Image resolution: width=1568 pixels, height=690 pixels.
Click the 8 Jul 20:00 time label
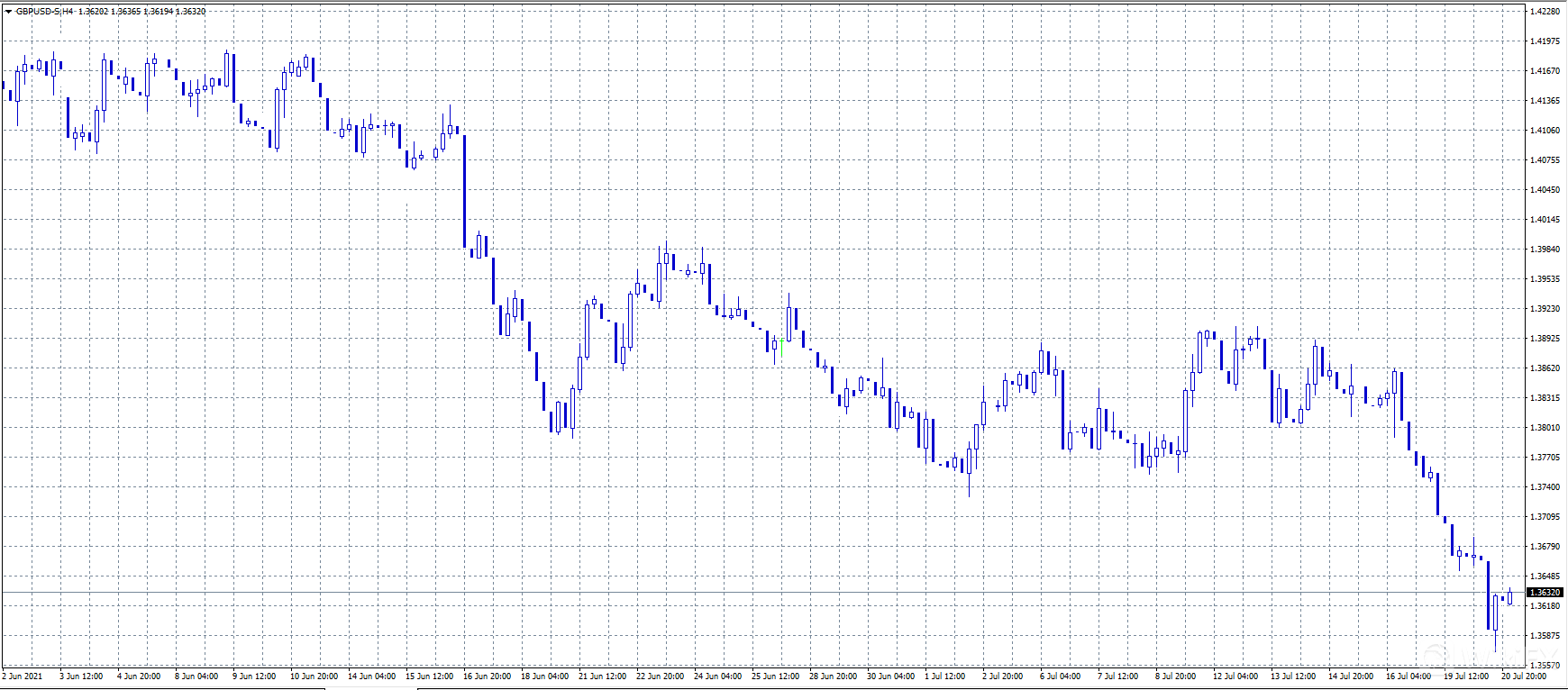1175,676
